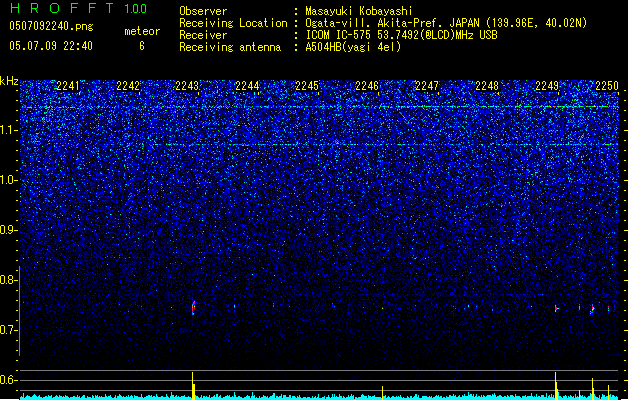Click the 0.7 kHz frequency label
The width and height of the screenshot is (629, 400).
(x=8, y=330)
